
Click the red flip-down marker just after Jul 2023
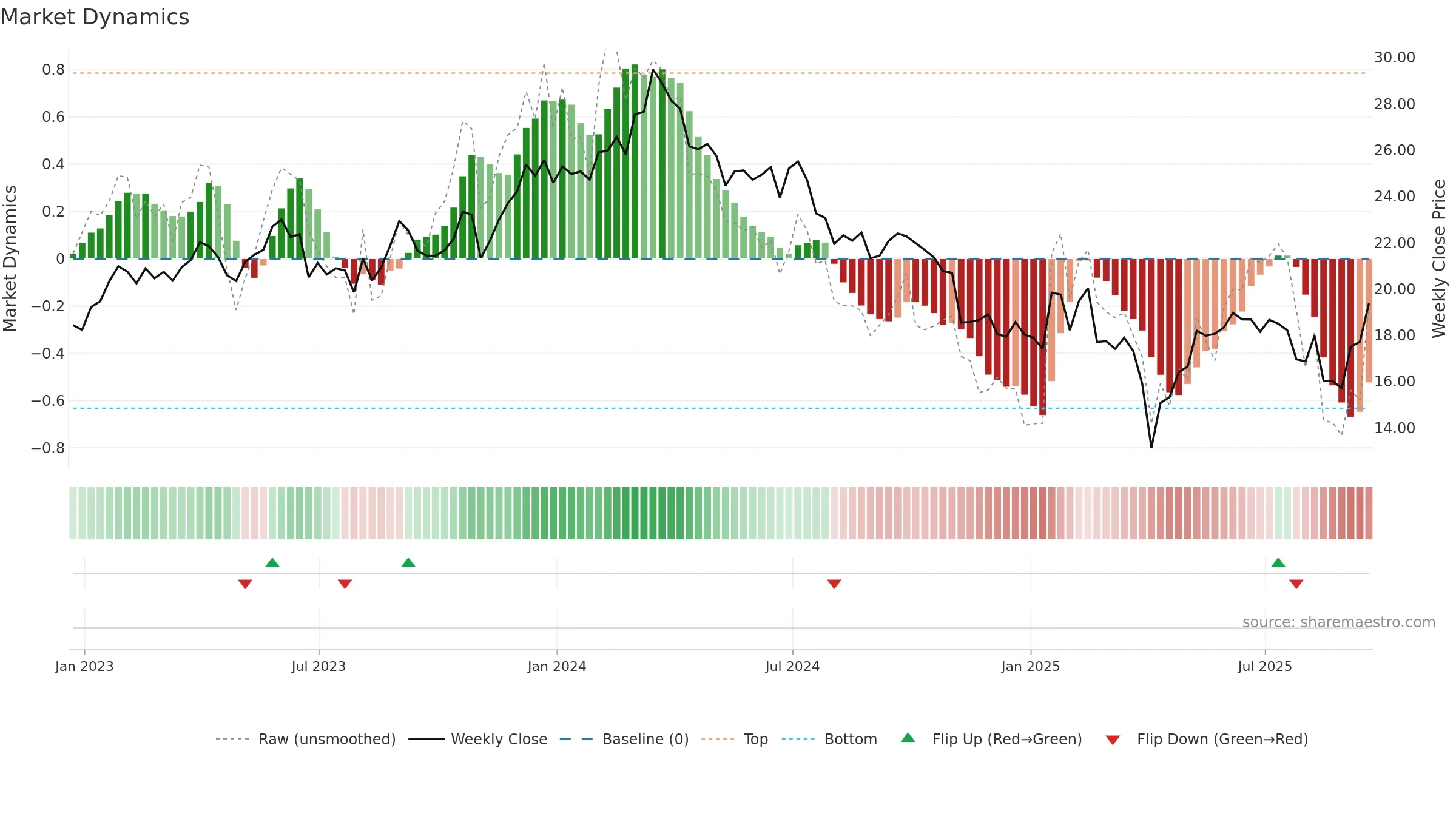(345, 584)
